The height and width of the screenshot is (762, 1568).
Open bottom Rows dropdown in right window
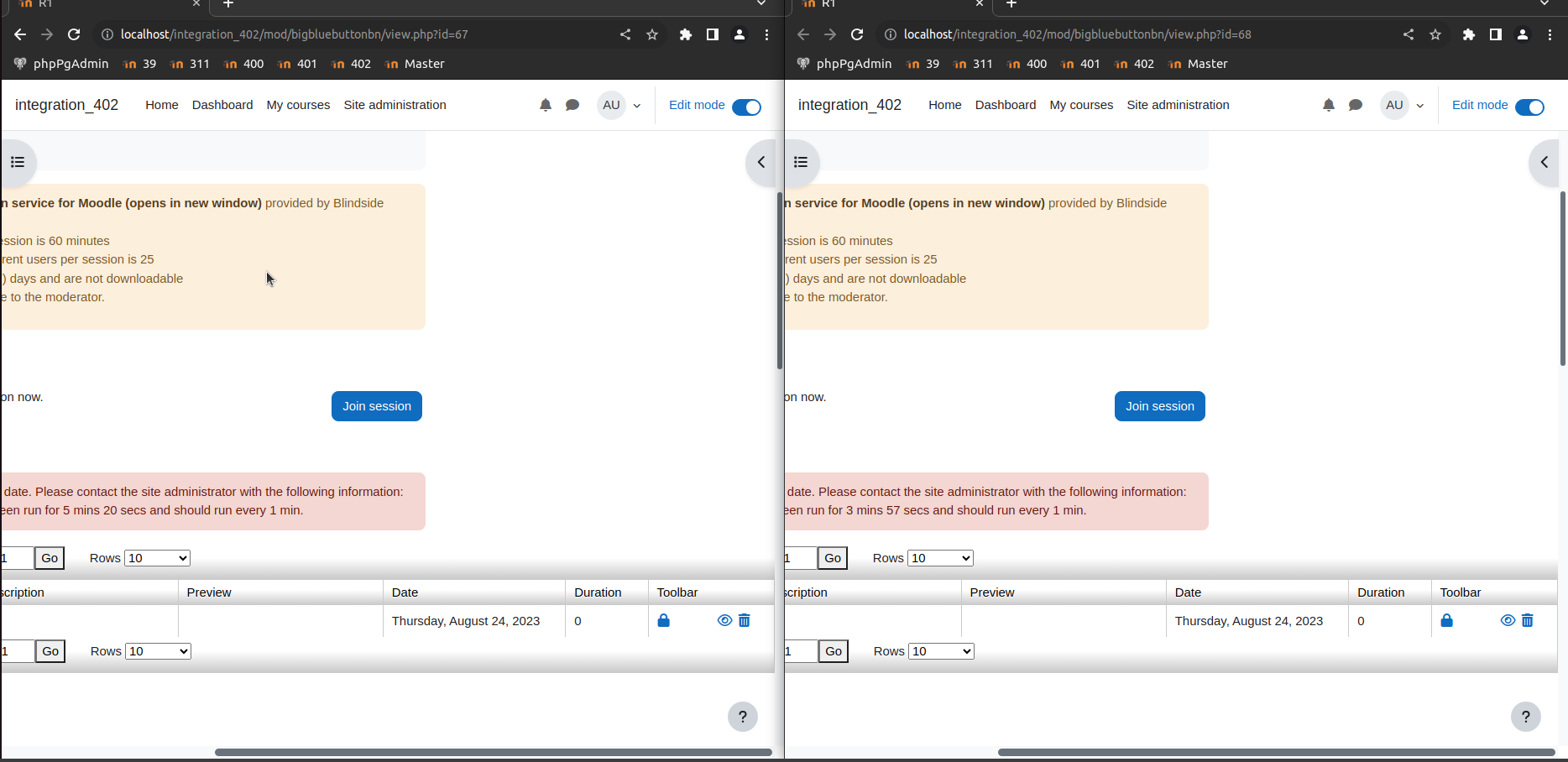pos(941,651)
